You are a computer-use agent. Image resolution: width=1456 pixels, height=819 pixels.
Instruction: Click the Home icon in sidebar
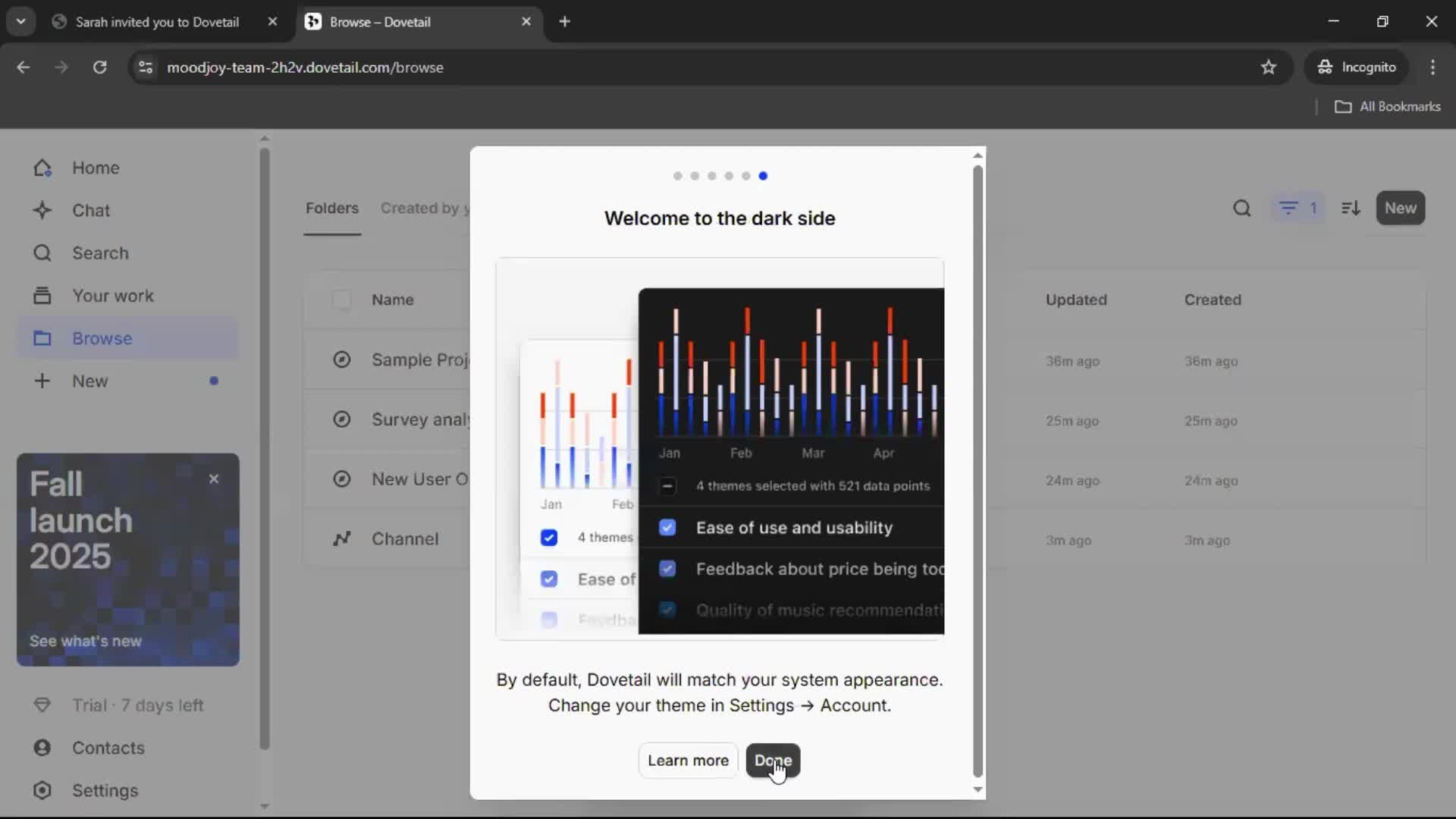(x=42, y=168)
